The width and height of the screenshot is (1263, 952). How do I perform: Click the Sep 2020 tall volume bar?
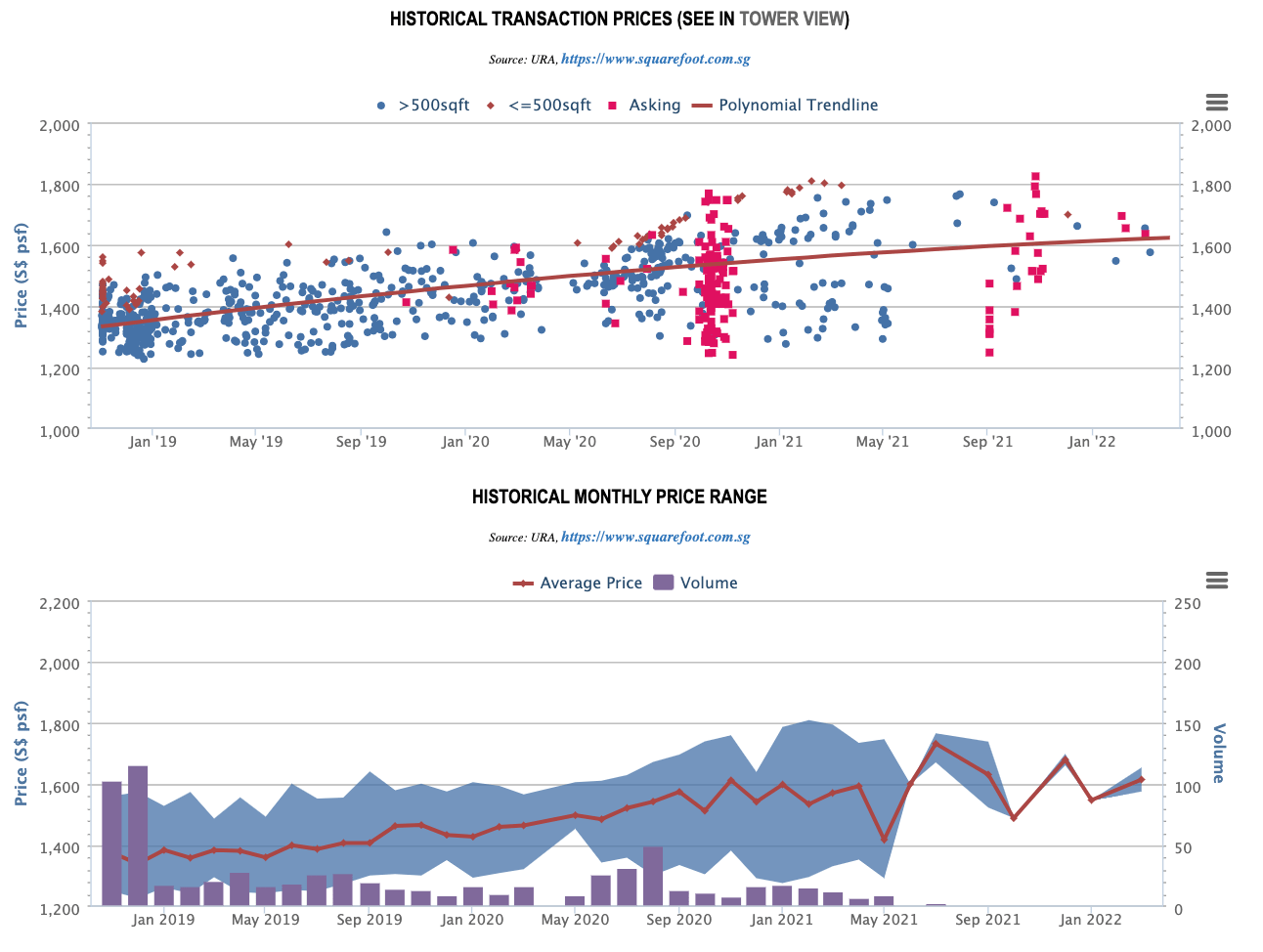click(653, 877)
